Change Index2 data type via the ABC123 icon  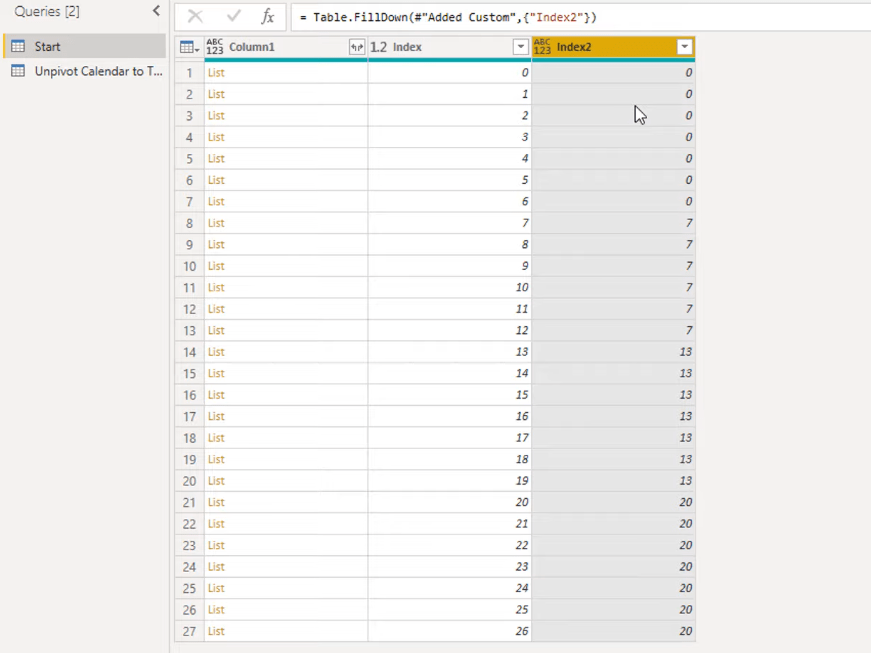click(x=542, y=47)
